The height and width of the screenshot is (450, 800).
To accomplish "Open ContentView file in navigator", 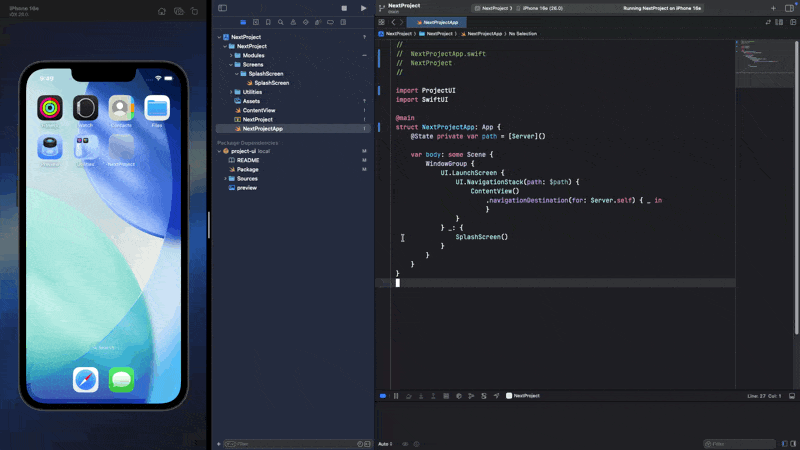I will 258,110.
